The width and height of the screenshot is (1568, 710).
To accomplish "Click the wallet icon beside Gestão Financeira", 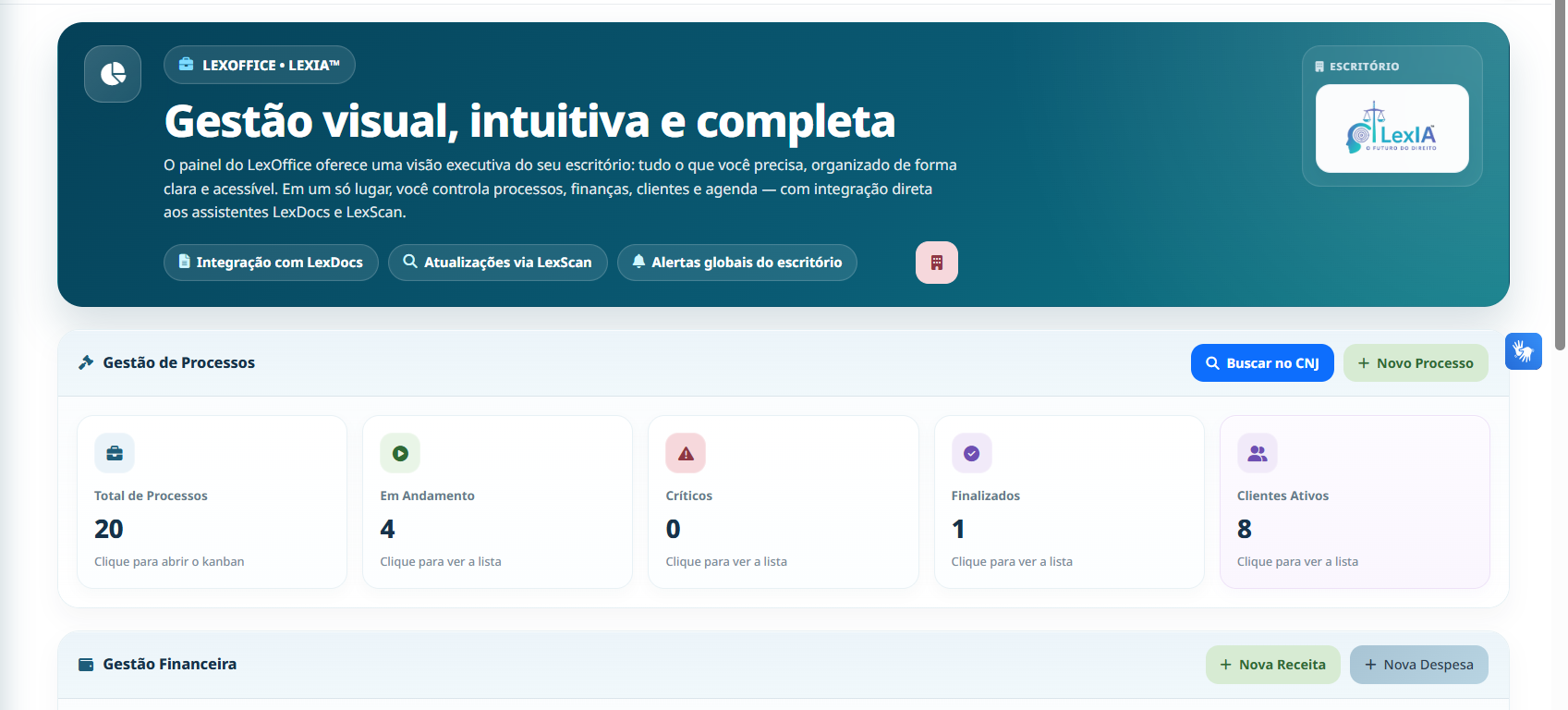I will point(86,664).
